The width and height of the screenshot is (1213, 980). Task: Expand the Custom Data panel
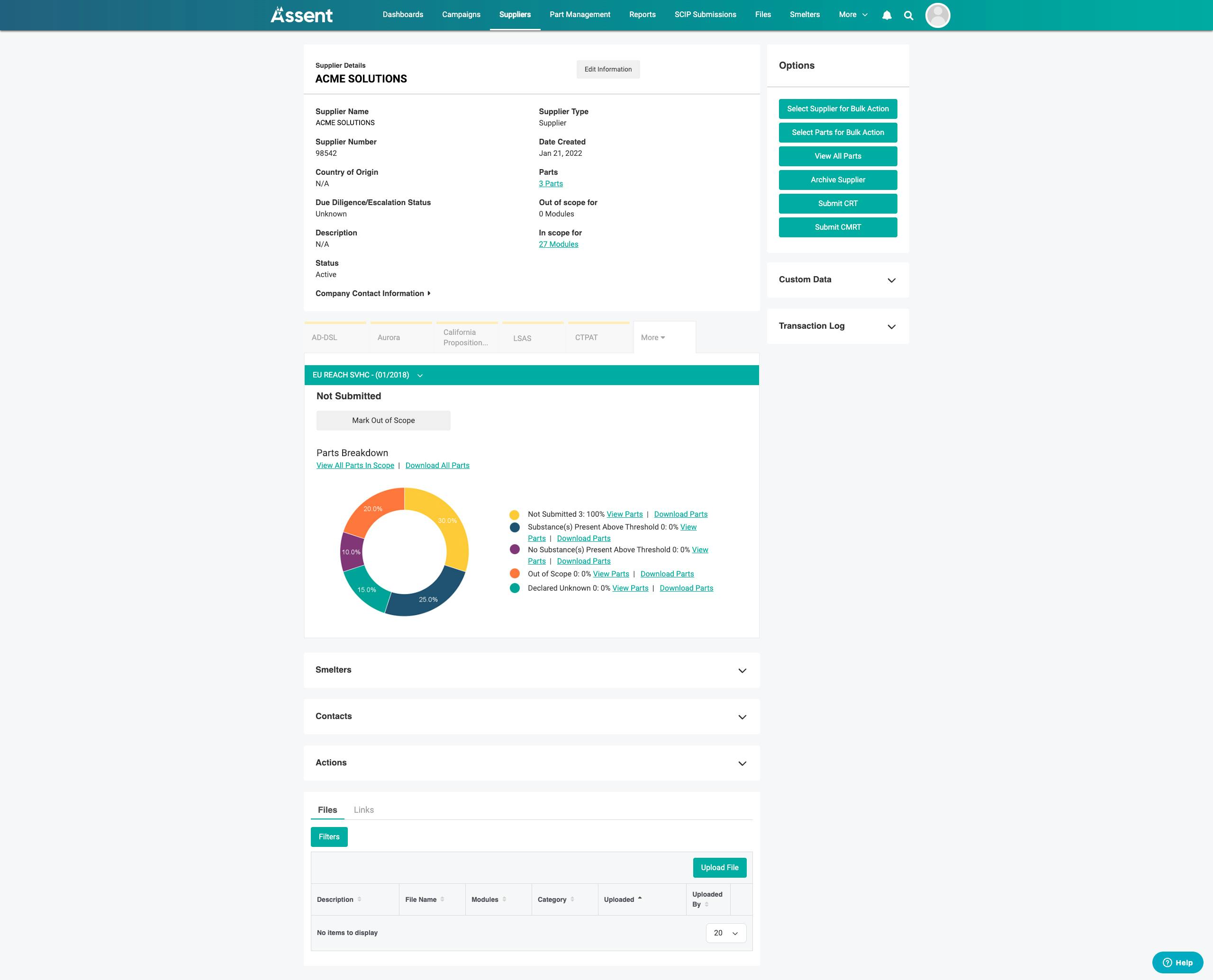[x=891, y=280]
